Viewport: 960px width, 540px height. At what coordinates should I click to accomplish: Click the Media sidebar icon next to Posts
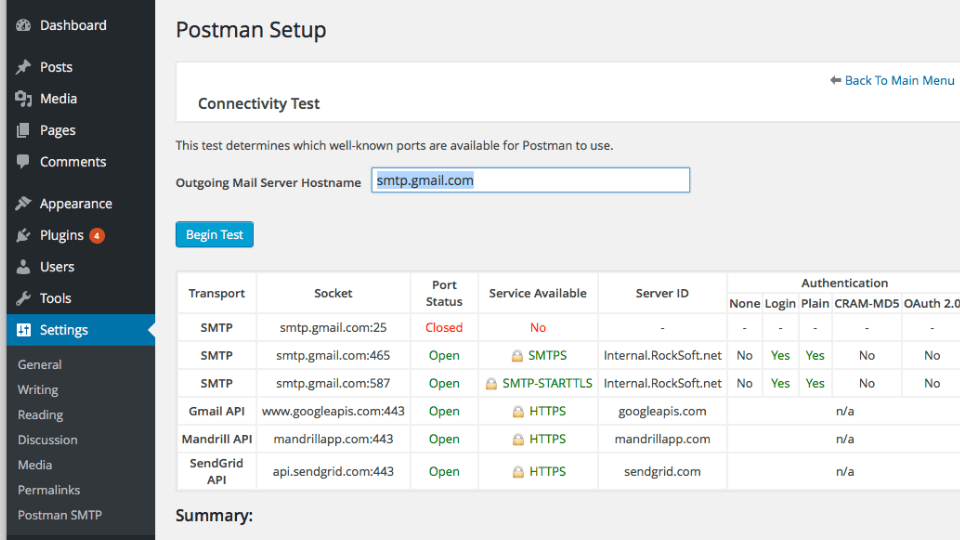[23, 99]
